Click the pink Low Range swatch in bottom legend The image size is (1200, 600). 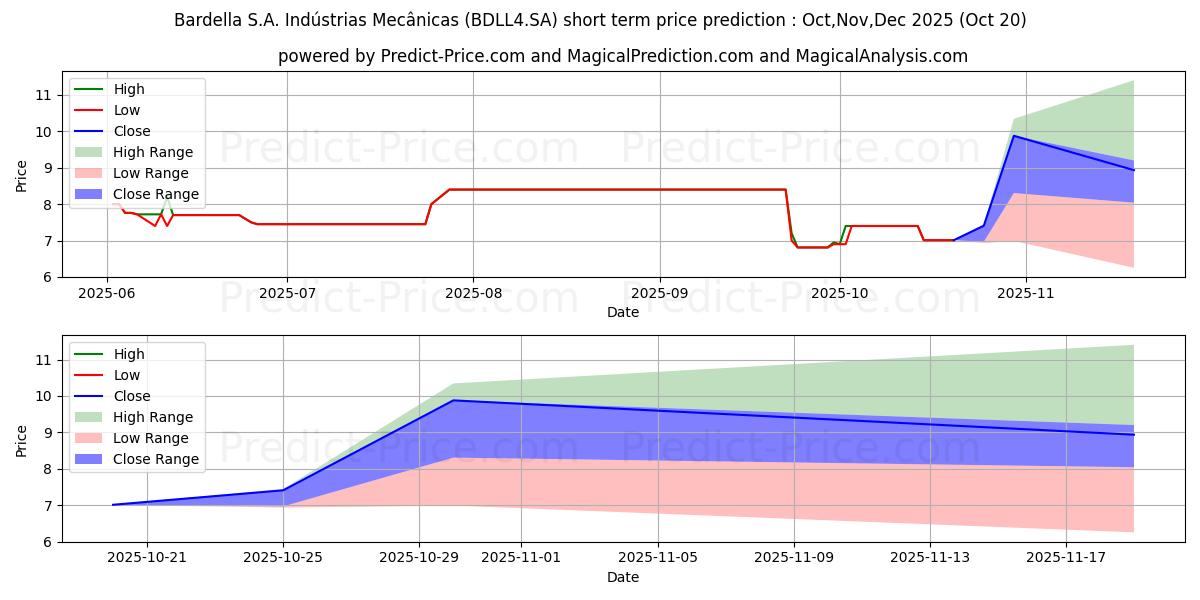(x=88, y=438)
